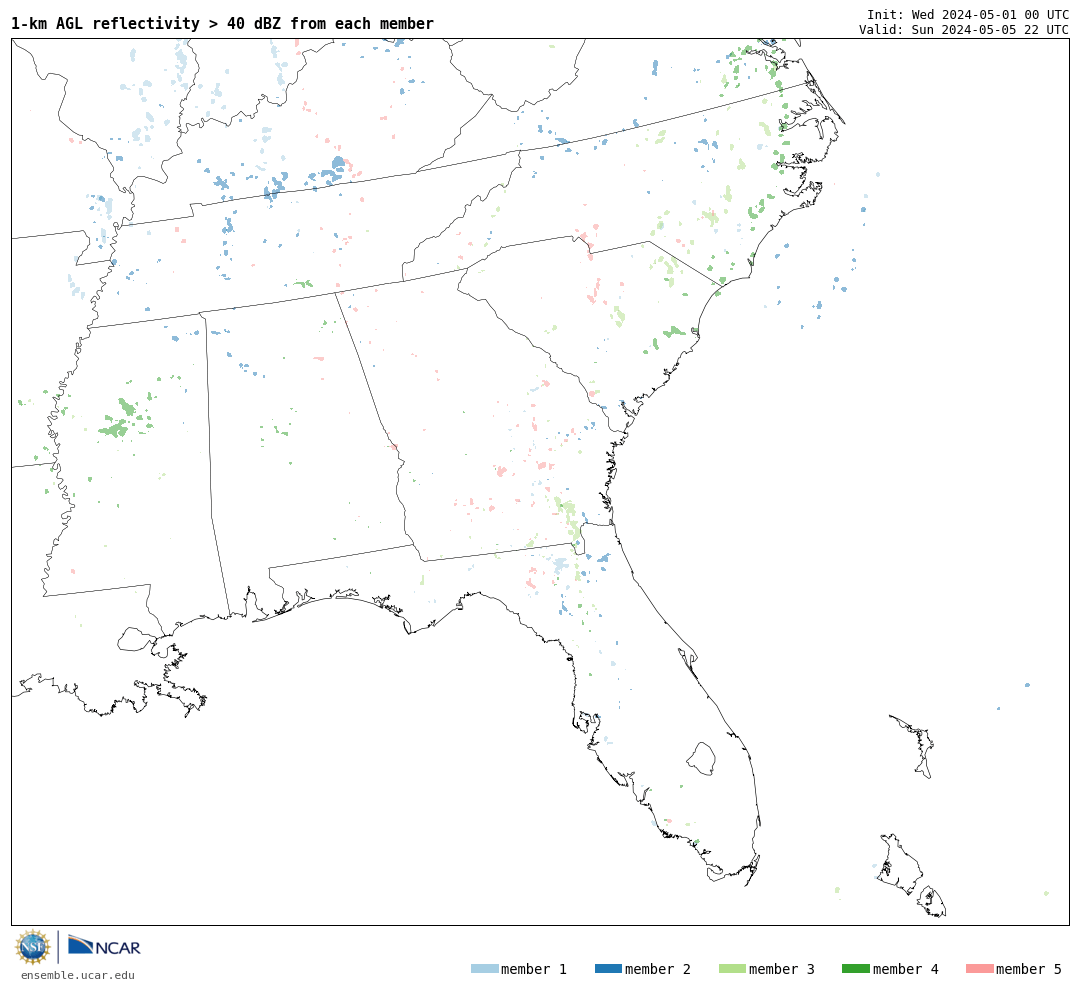The height and width of the screenshot is (988, 1080).
Task: Click the ensemble.ucar.edu text
Action: point(78,975)
